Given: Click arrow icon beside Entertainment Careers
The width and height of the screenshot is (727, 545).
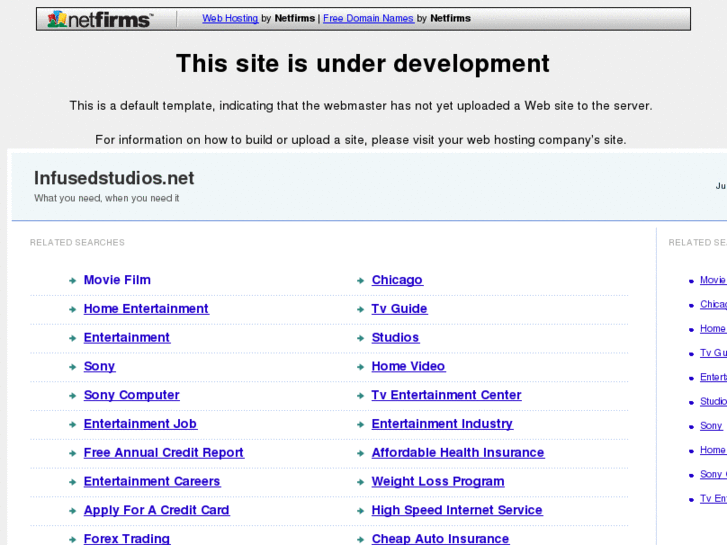Looking at the screenshot, I should (72, 482).
